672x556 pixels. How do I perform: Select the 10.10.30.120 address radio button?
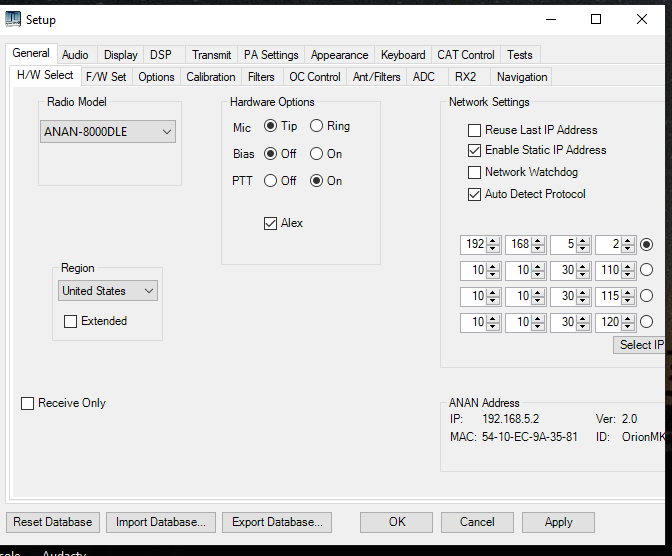[x=646, y=322]
